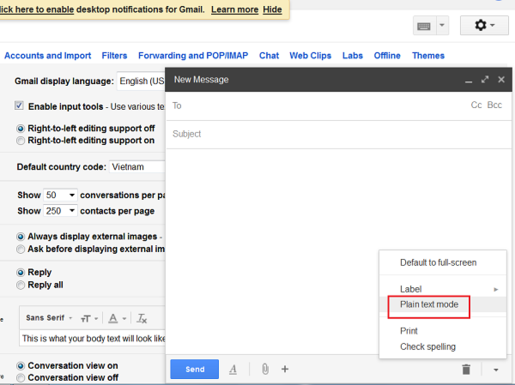515x385 pixels.
Task: Click the remove formatting icon
Action: [x=142, y=318]
